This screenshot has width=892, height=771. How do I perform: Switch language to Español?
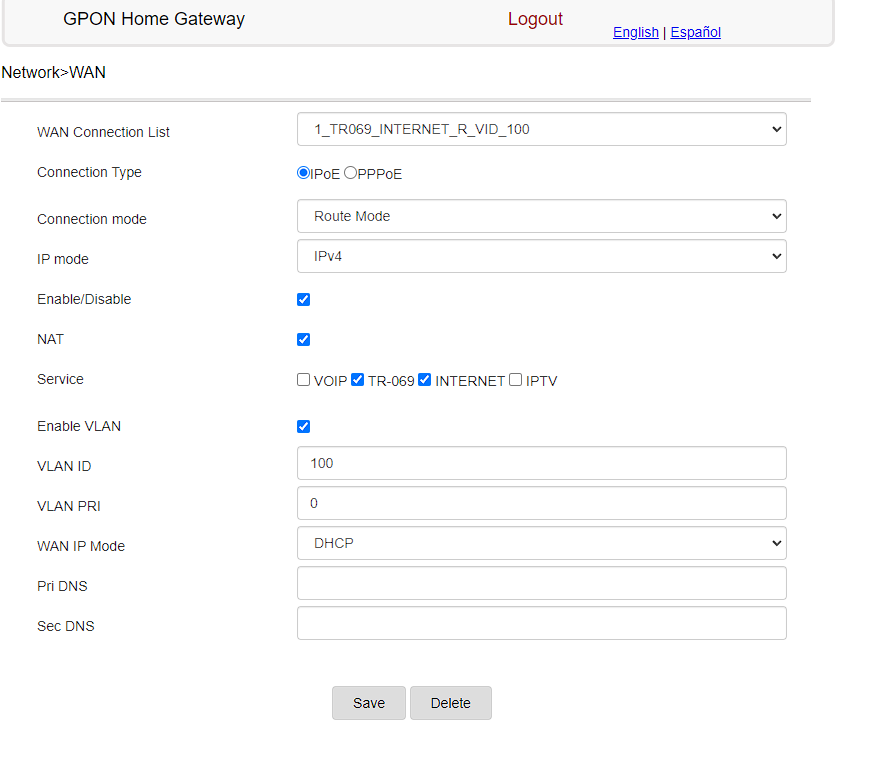695,32
